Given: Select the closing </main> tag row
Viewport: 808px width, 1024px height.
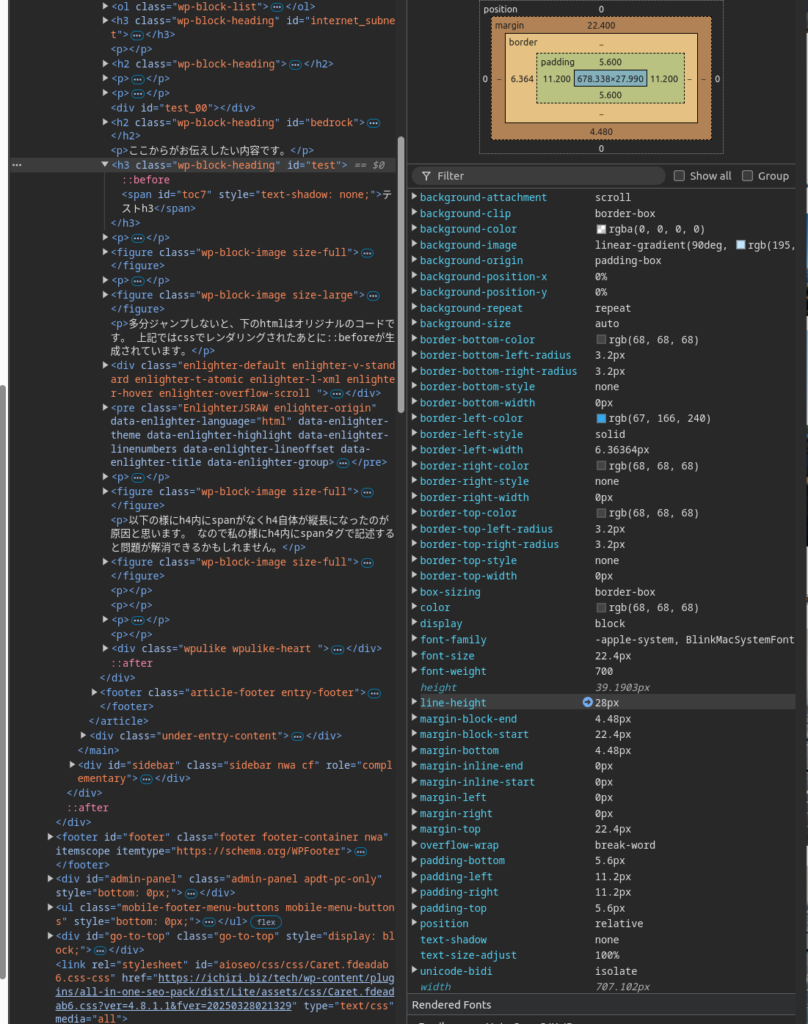Looking at the screenshot, I should [99, 751].
